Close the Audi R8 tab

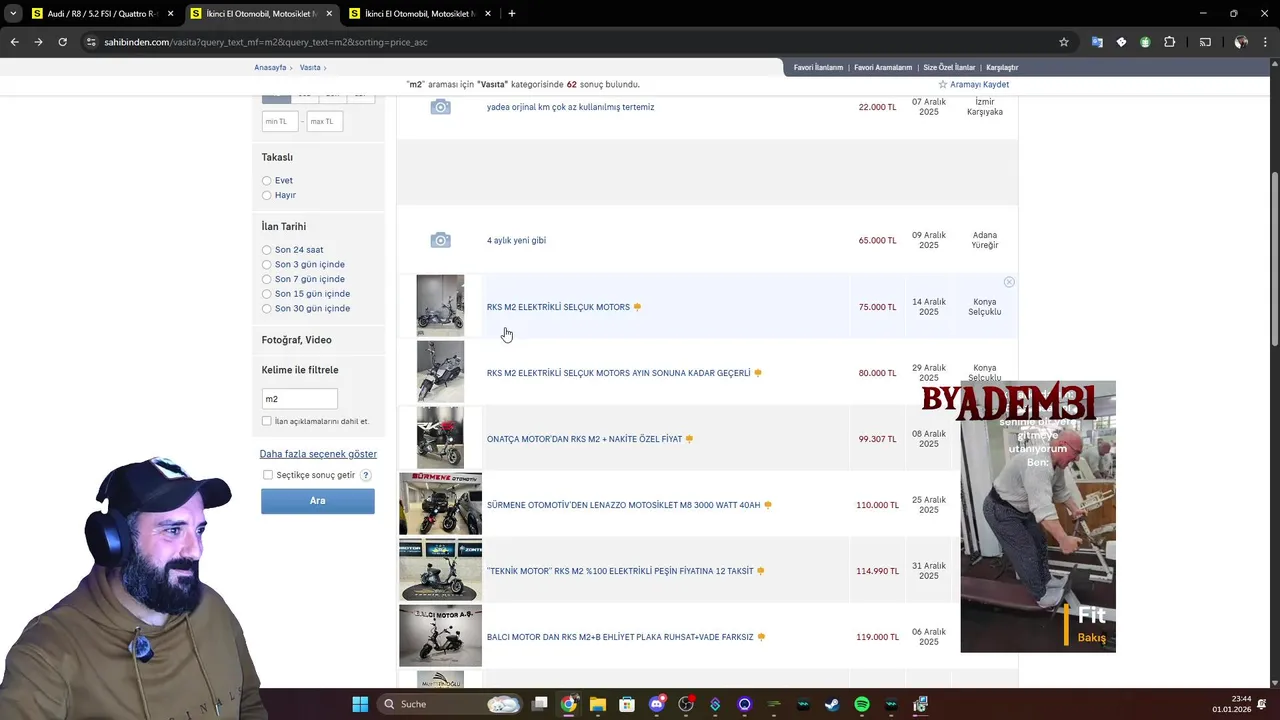(170, 14)
